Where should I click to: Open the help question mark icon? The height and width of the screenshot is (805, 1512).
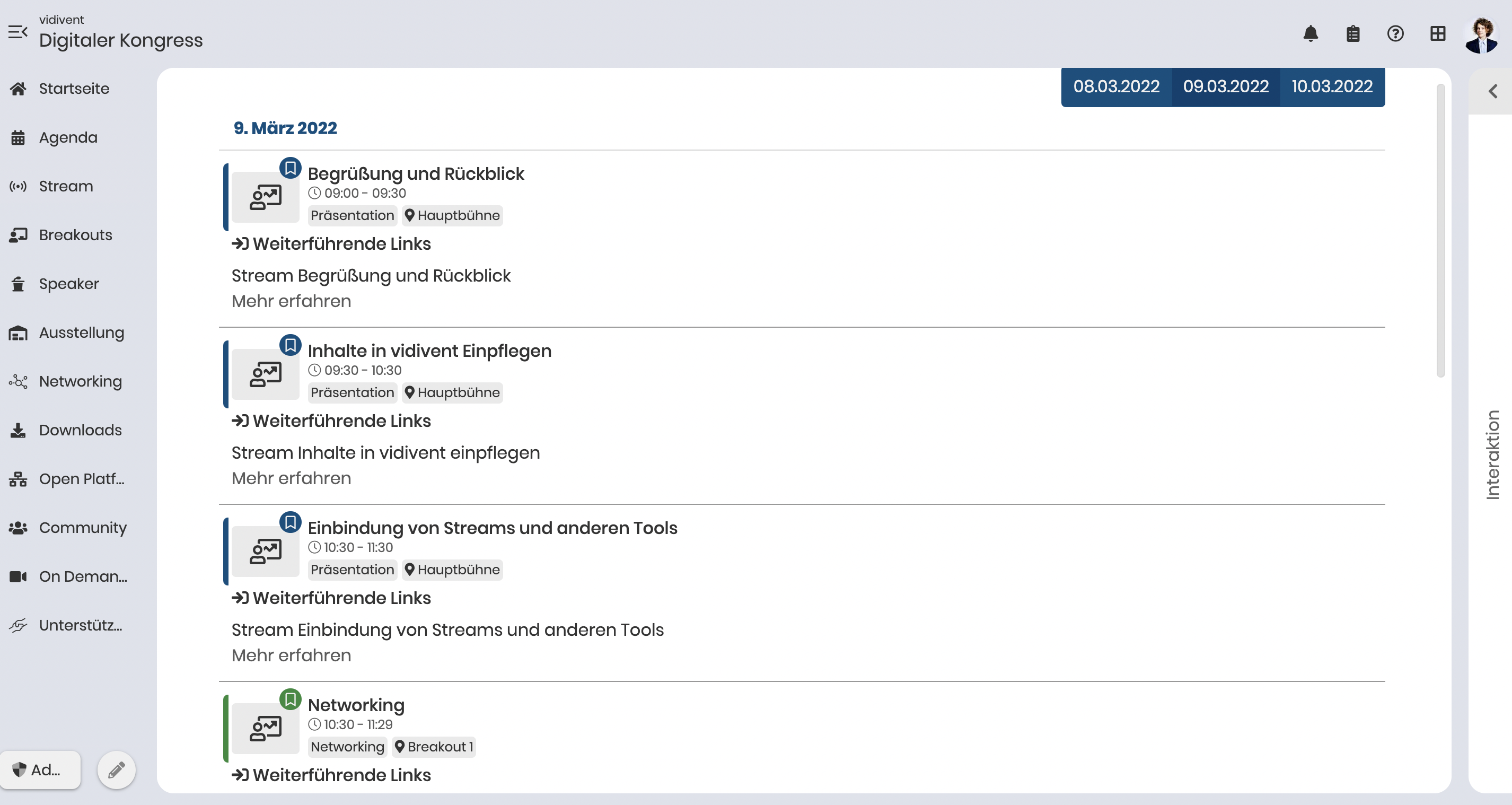point(1395,34)
